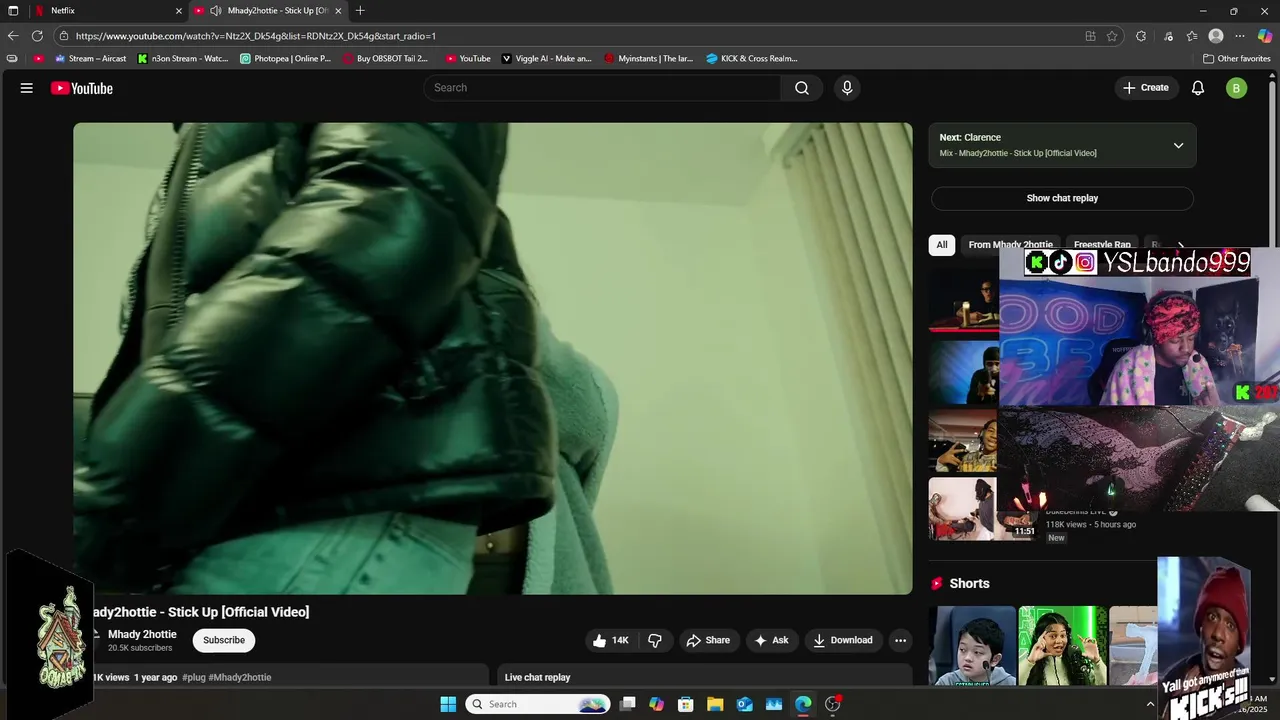Click the main video player
The width and height of the screenshot is (1280, 720).
[x=493, y=359]
